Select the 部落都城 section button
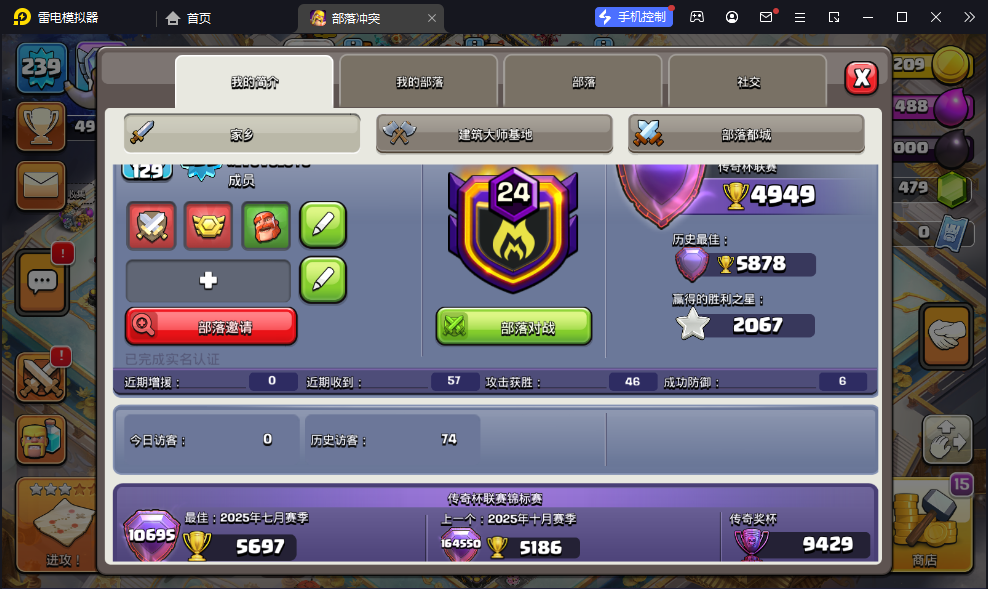988x589 pixels. pos(746,134)
